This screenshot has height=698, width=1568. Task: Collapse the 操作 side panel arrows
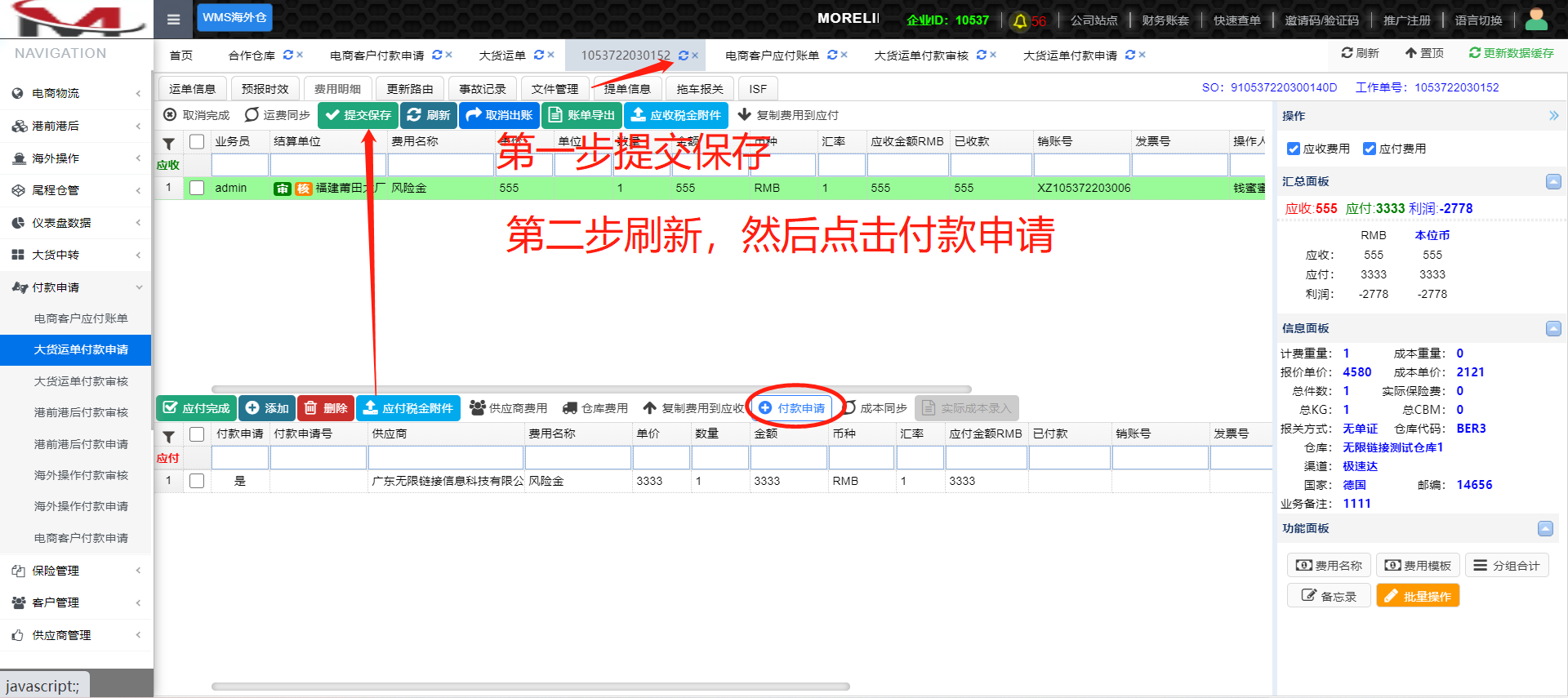(x=1553, y=116)
